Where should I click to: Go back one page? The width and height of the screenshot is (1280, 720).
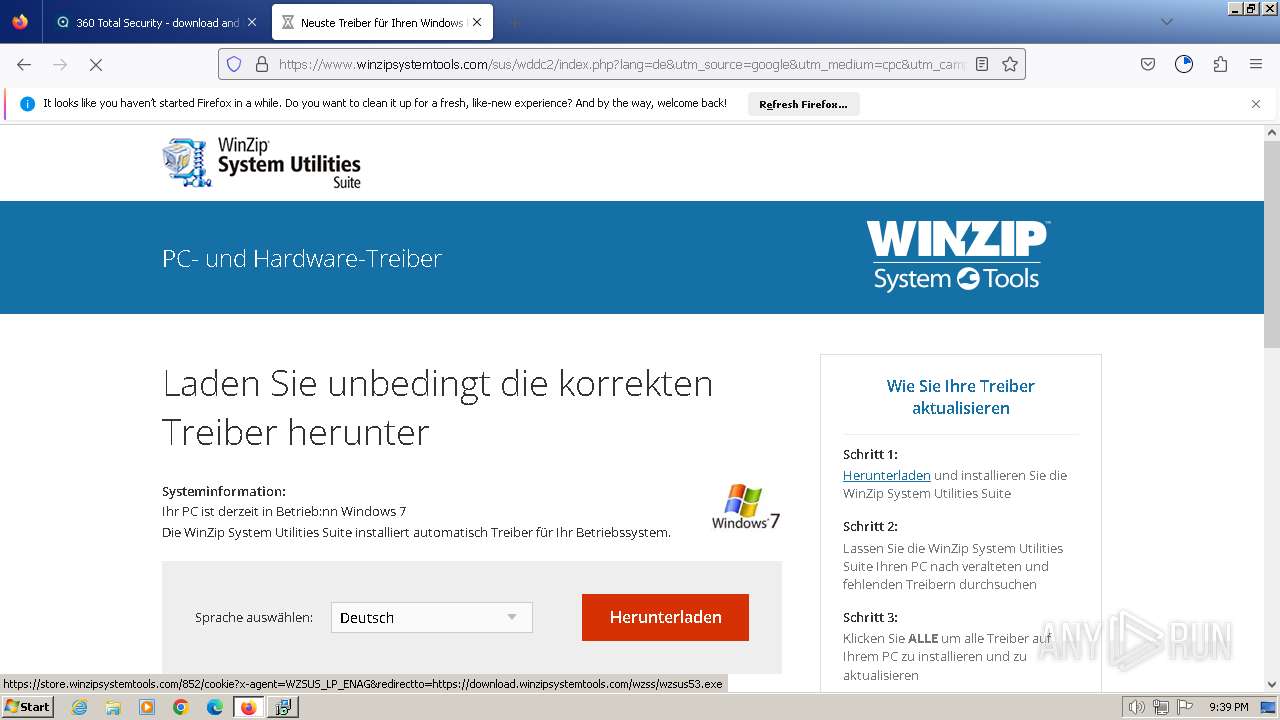coord(24,64)
